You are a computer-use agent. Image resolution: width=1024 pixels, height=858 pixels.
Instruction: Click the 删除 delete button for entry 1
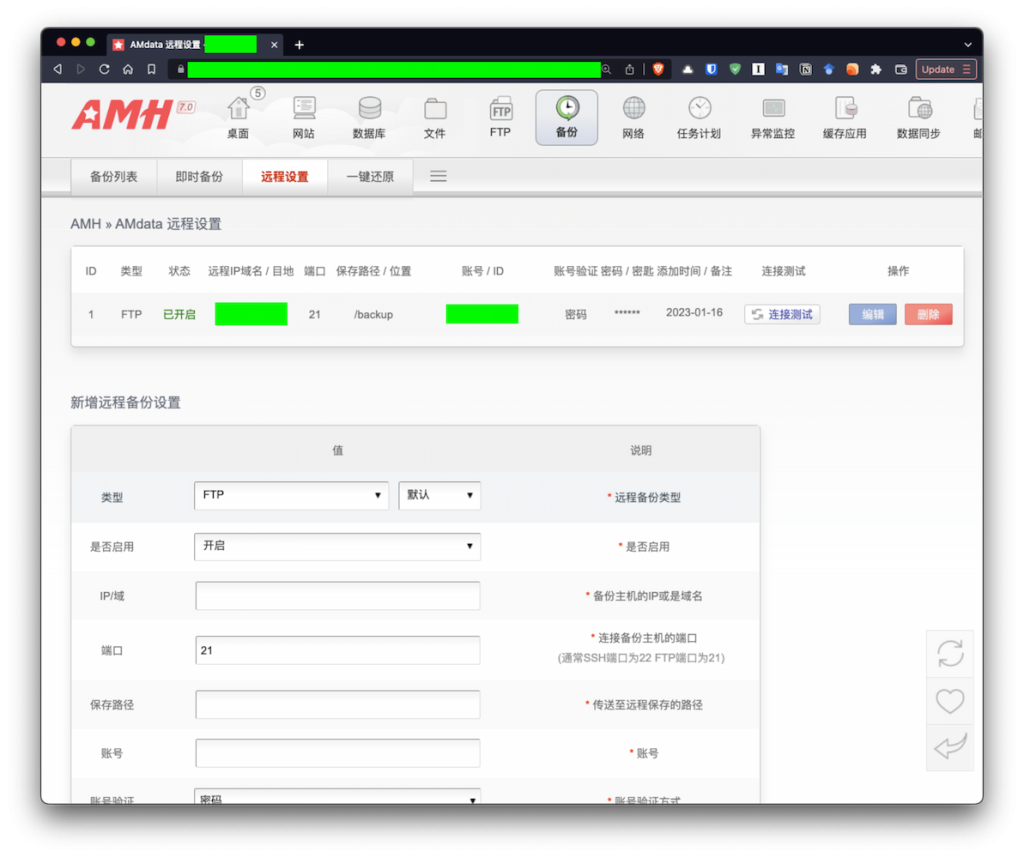928,313
